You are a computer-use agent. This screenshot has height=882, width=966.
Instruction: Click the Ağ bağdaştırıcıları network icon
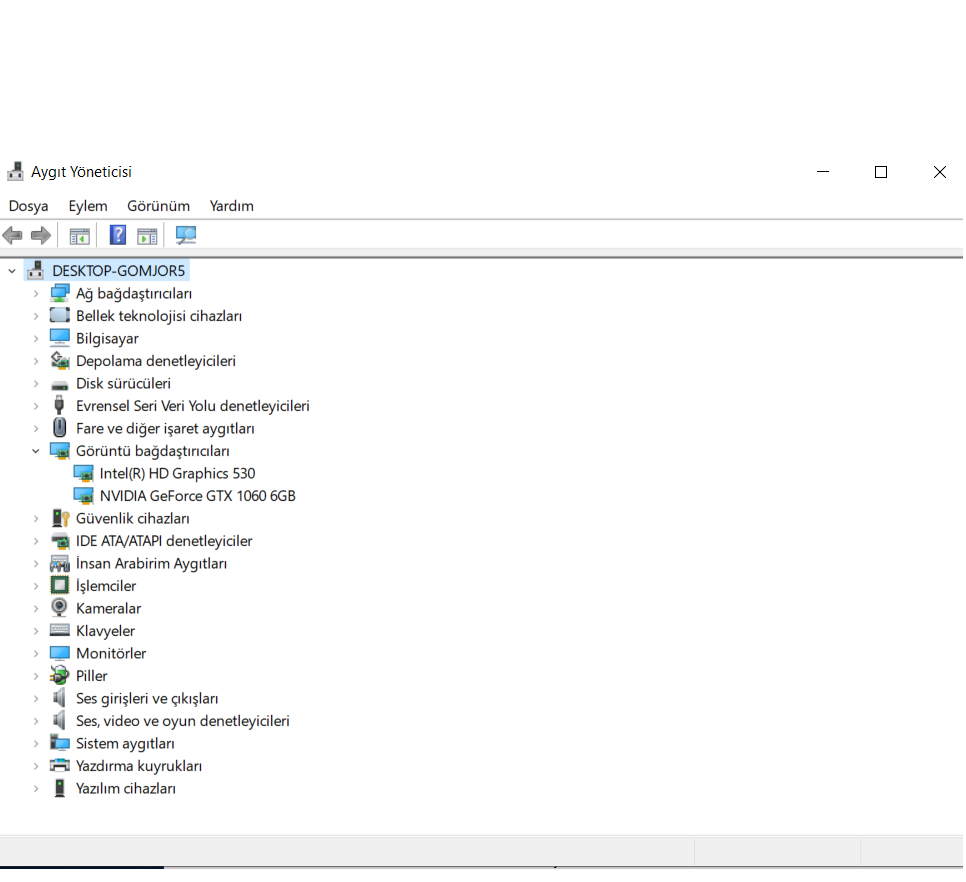point(60,293)
